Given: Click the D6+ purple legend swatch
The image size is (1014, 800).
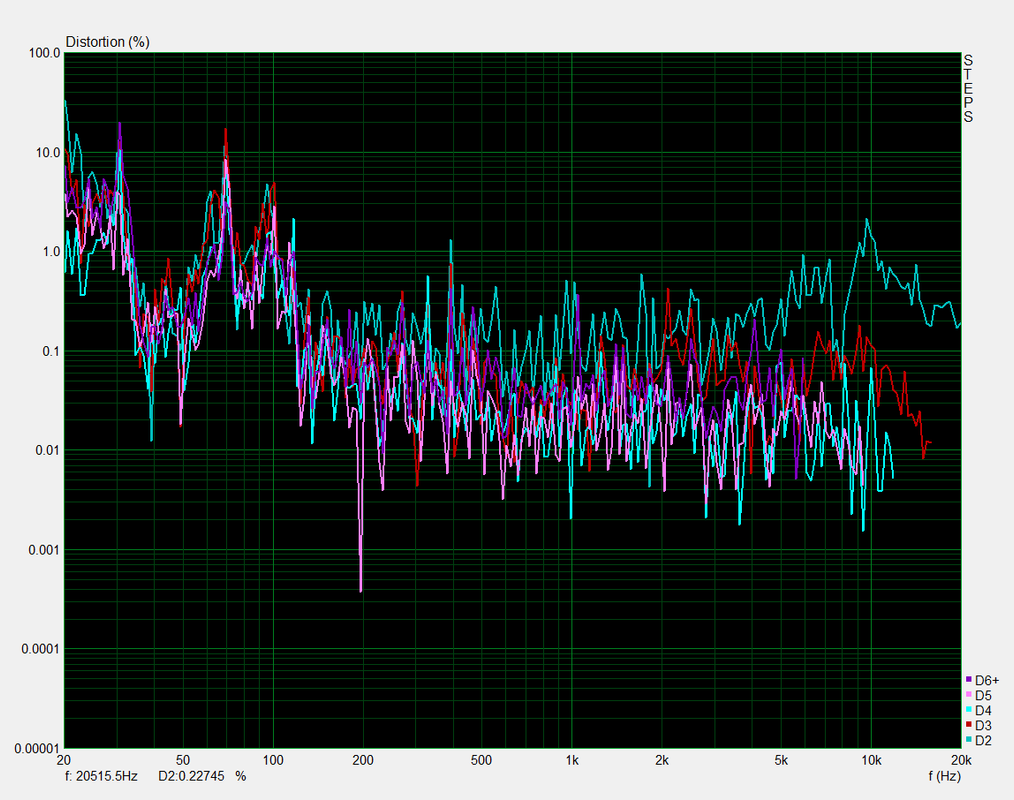Looking at the screenshot, I should [968, 680].
